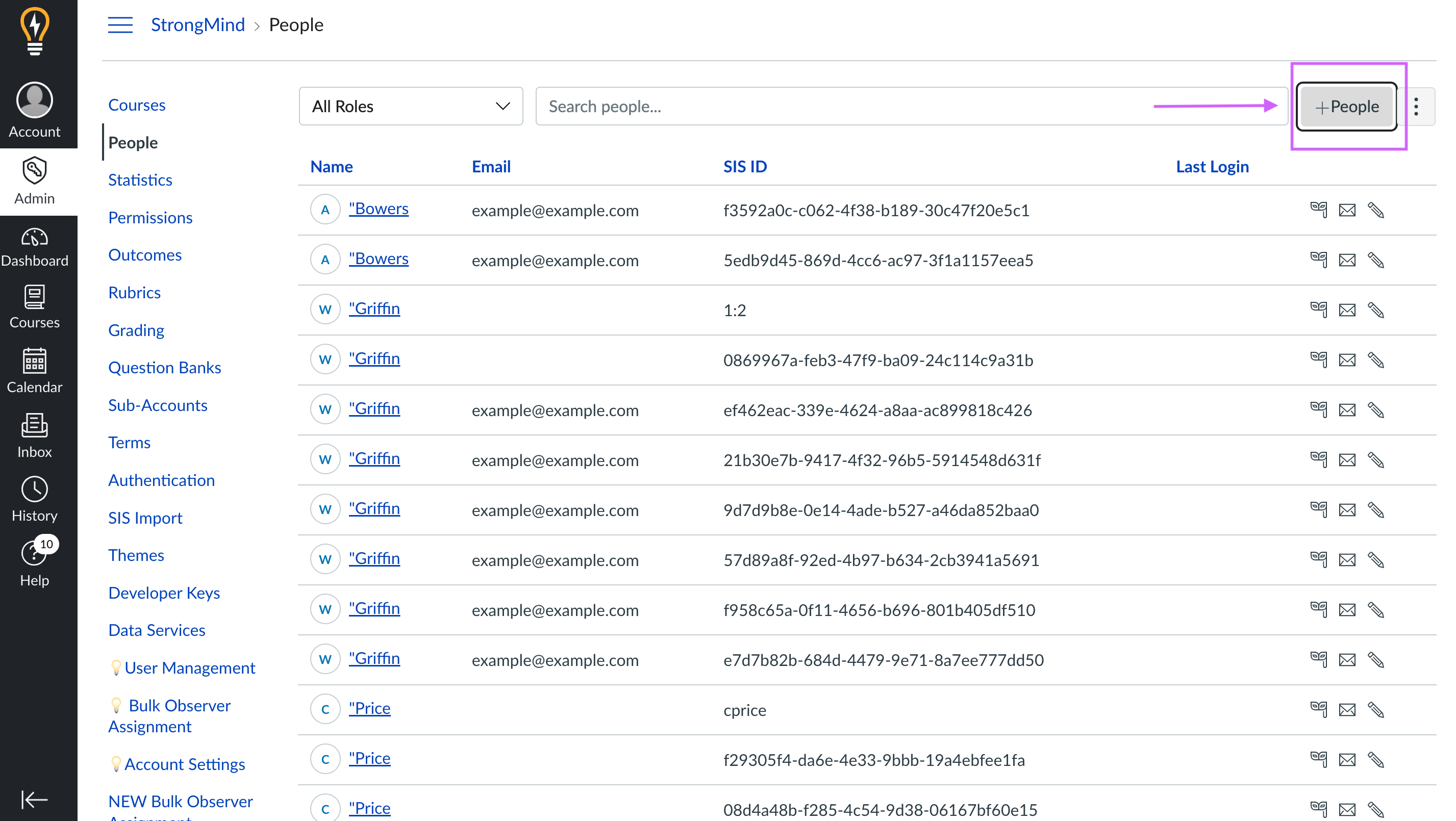The width and height of the screenshot is (1456, 821).
Task: Open the Account menu in global navigation
Action: (35, 110)
